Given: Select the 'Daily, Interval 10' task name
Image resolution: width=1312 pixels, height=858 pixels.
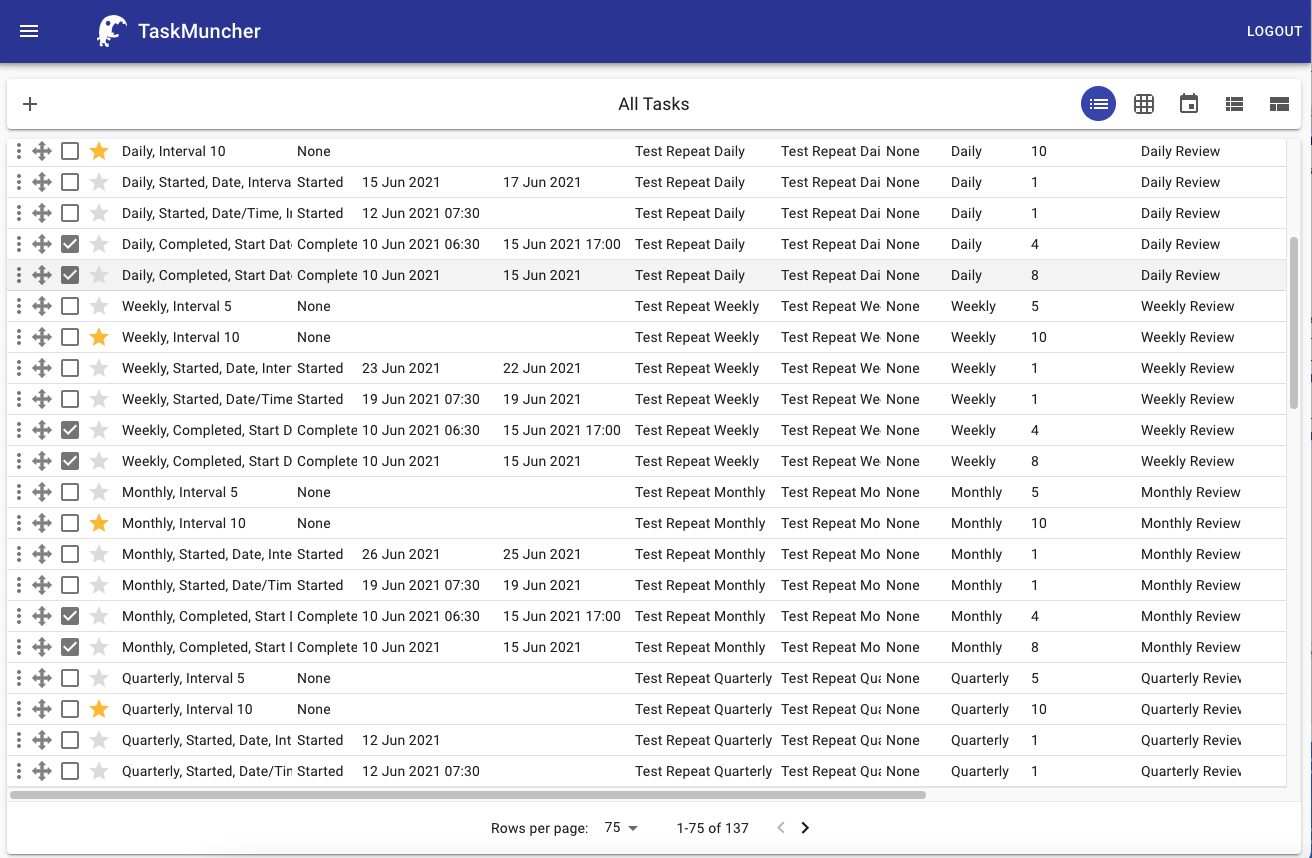Looking at the screenshot, I should coord(174,152).
